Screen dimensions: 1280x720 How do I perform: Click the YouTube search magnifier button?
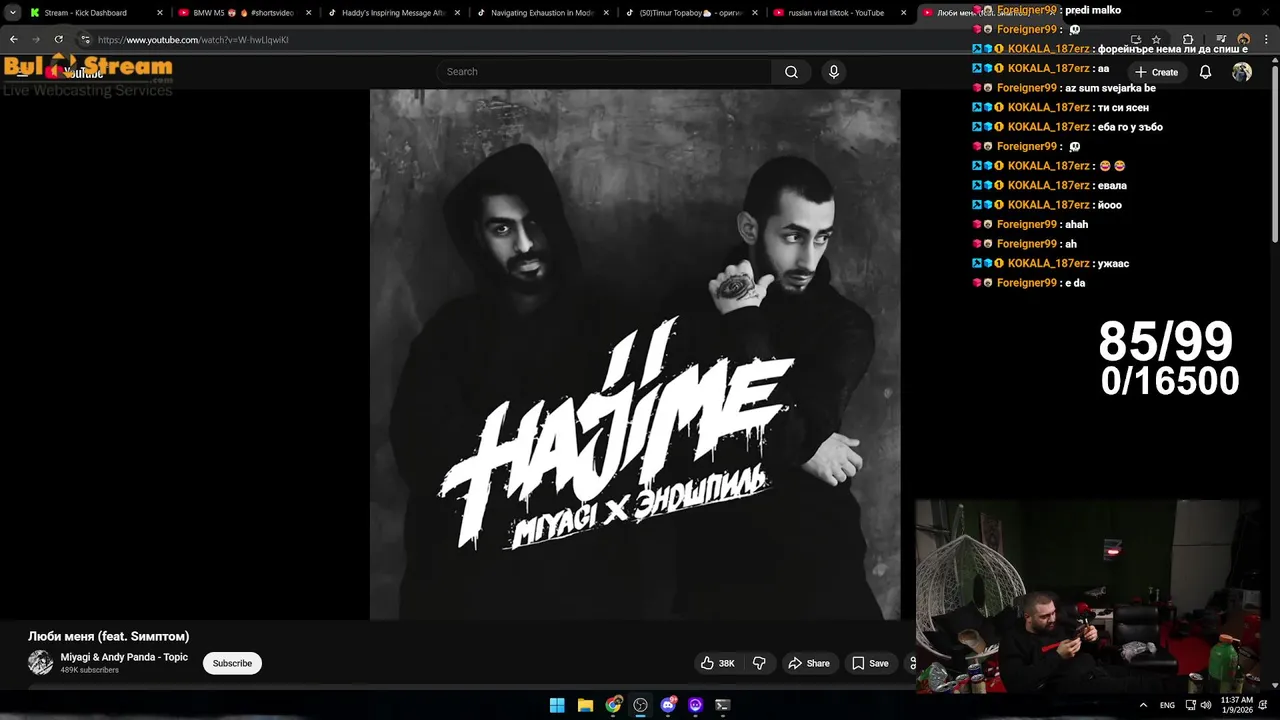pyautogui.click(x=791, y=72)
